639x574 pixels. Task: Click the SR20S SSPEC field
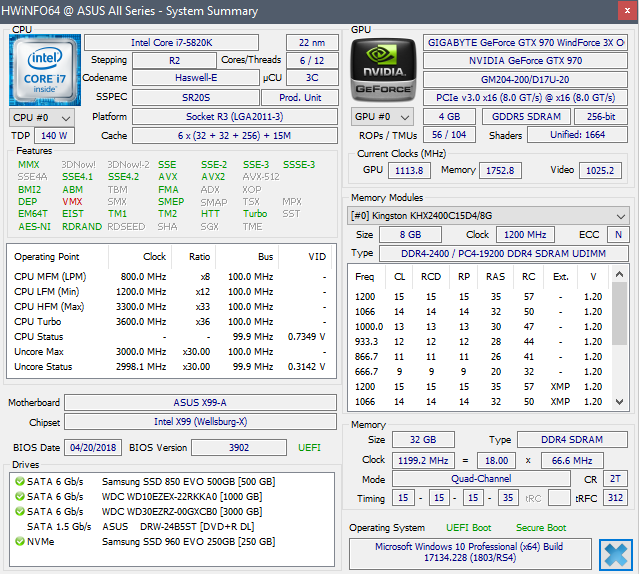(196, 98)
